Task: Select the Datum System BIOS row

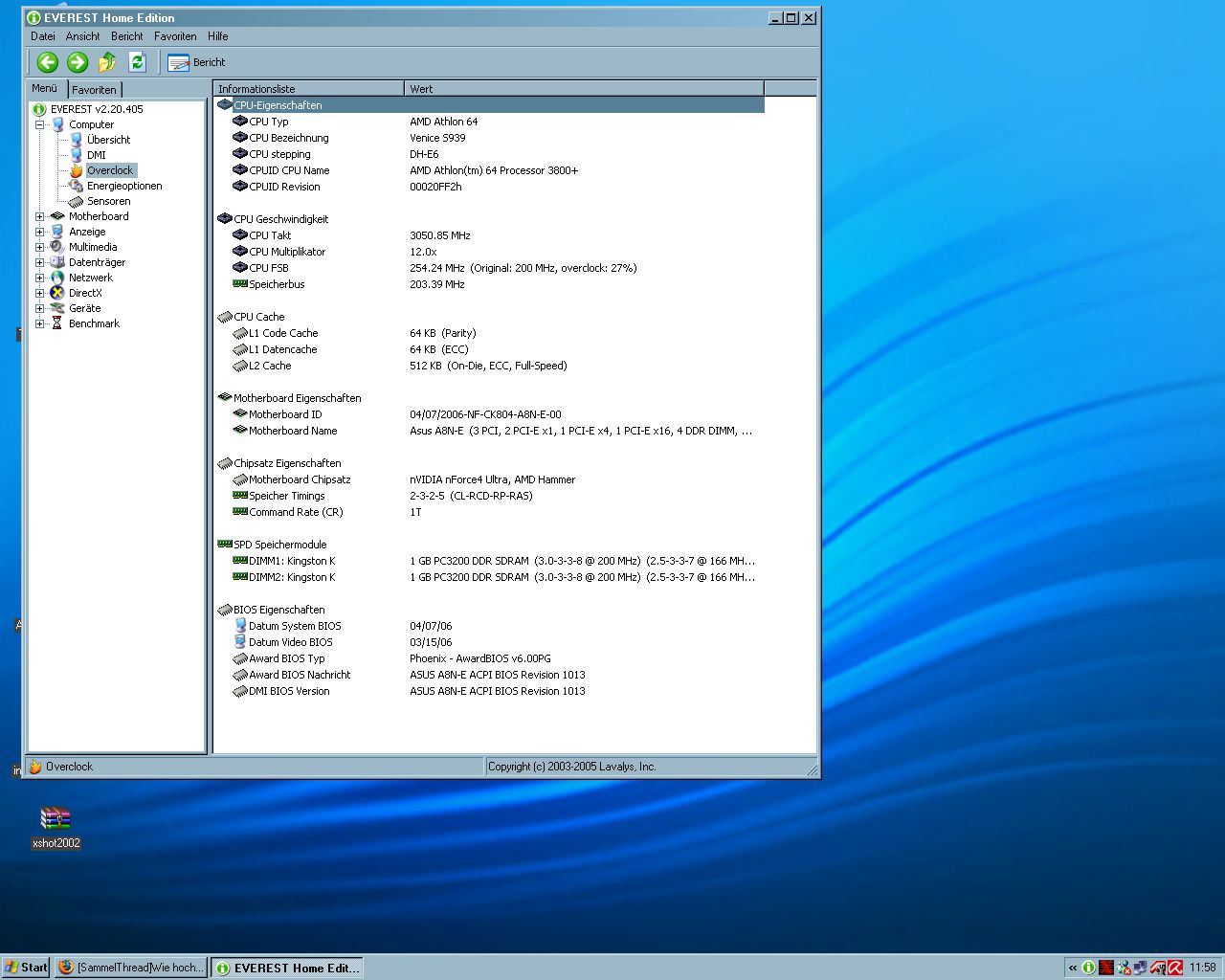Action: coord(490,626)
